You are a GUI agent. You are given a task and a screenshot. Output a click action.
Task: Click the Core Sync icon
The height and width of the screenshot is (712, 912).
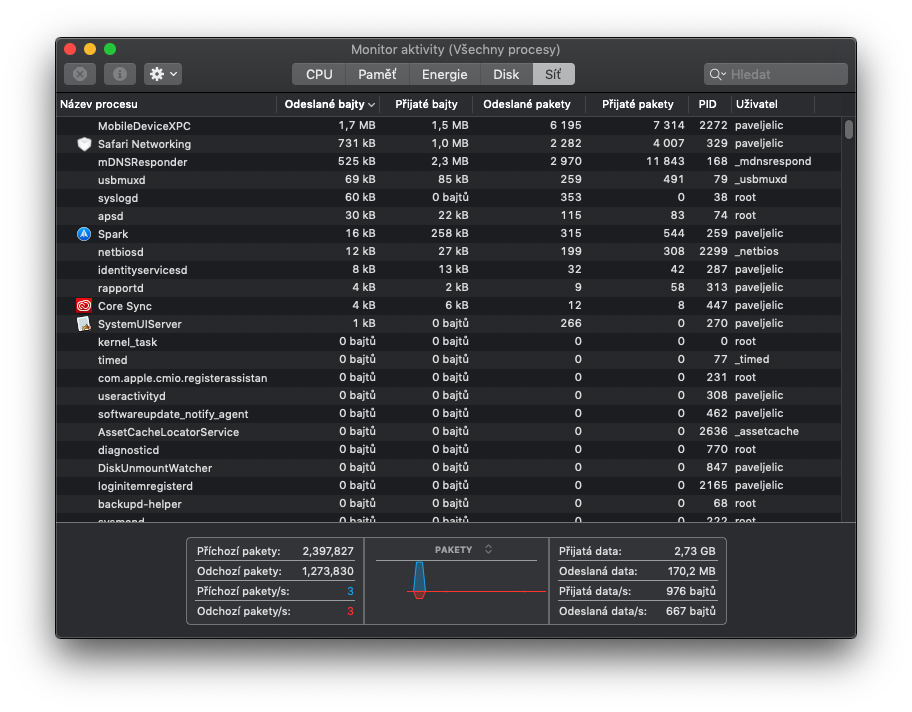tap(84, 306)
